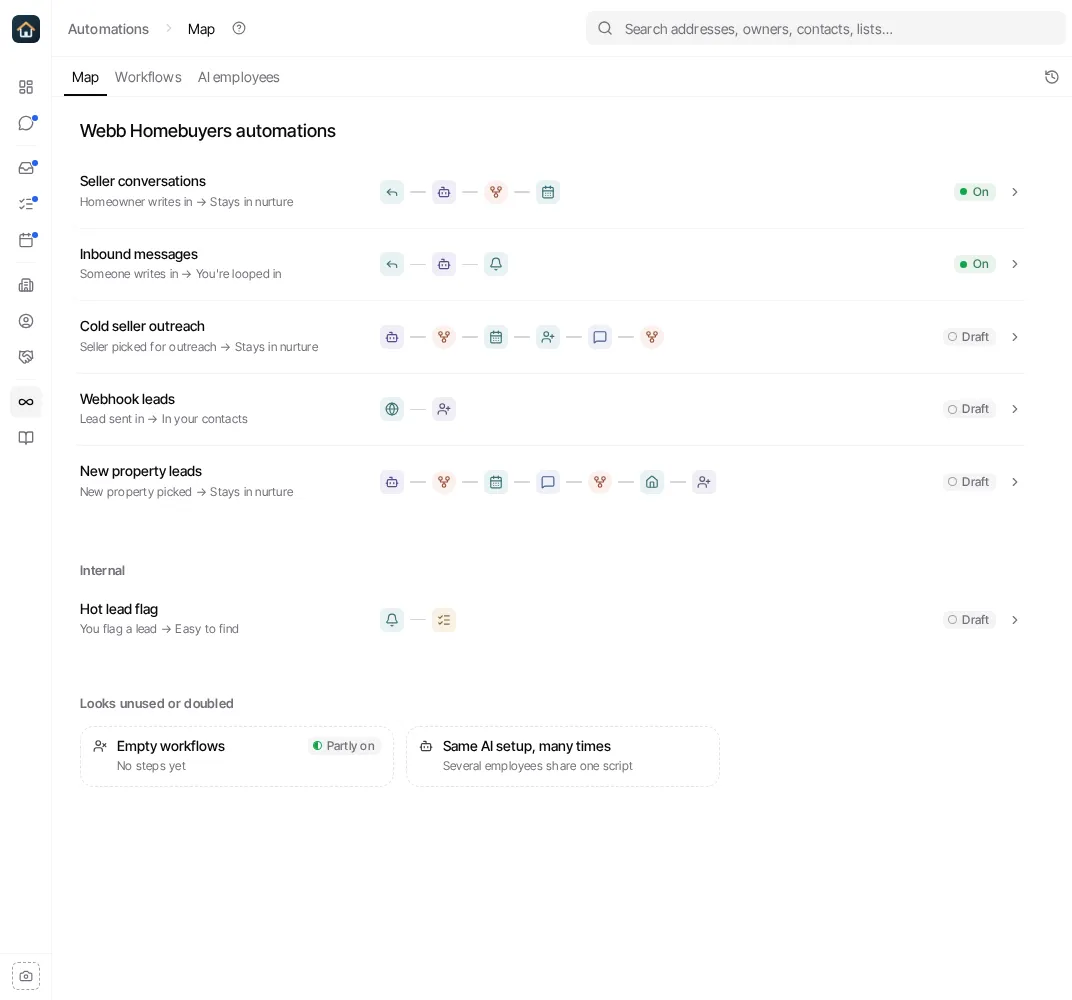
Task: Focus the search addresses, owners, contacts field
Action: tap(825, 29)
